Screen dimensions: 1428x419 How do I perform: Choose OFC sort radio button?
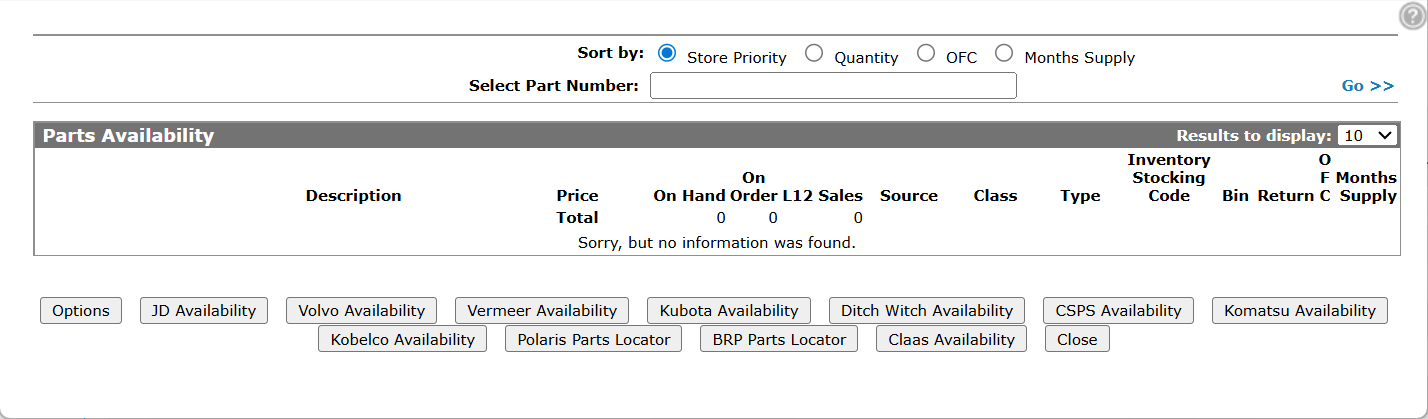pos(926,53)
